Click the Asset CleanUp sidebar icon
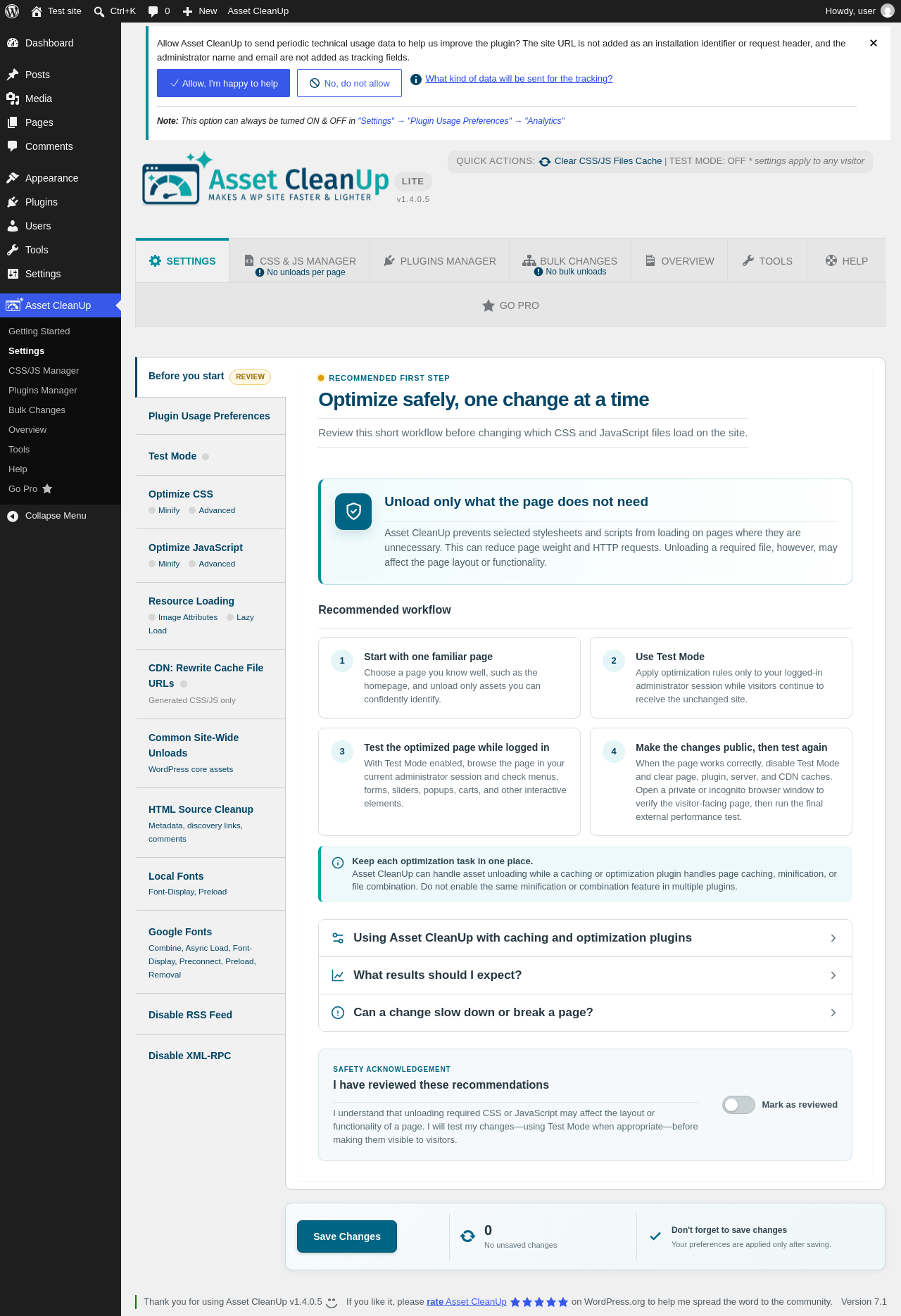 pos(13,305)
